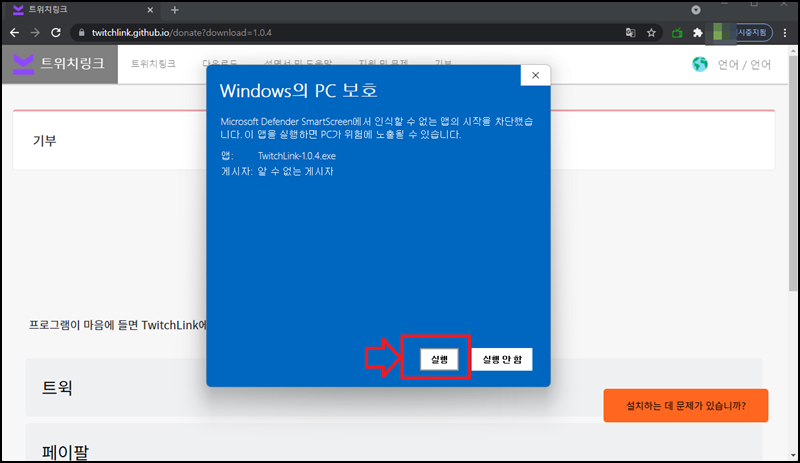Open the 트위치링크 nav menu item
This screenshot has height=463, width=800.
[153, 64]
